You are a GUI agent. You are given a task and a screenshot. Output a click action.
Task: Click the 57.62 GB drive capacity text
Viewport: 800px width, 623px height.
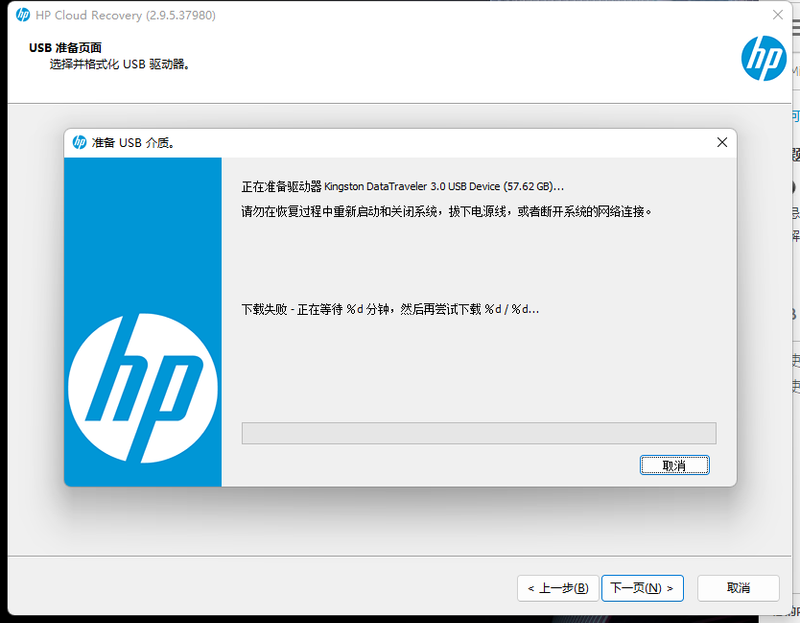(530, 187)
